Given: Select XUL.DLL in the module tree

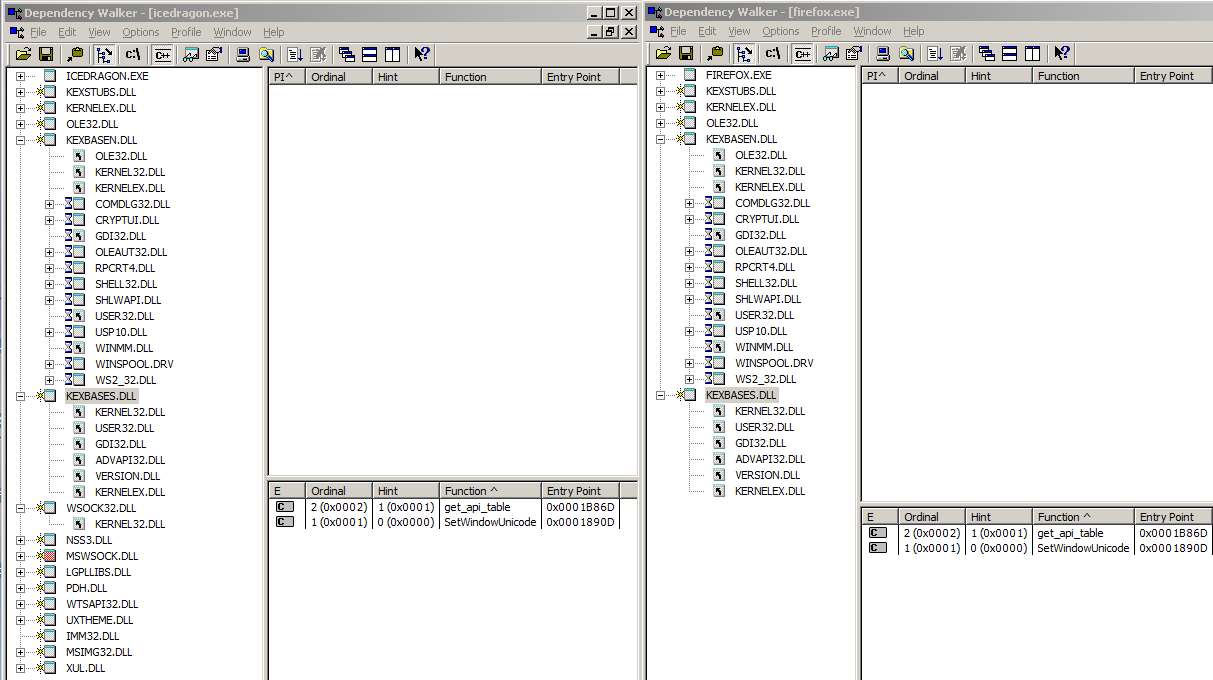Looking at the screenshot, I should pos(85,668).
